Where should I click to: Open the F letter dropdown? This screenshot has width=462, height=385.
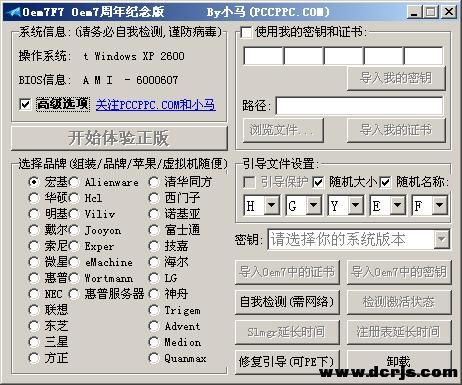(x=440, y=205)
